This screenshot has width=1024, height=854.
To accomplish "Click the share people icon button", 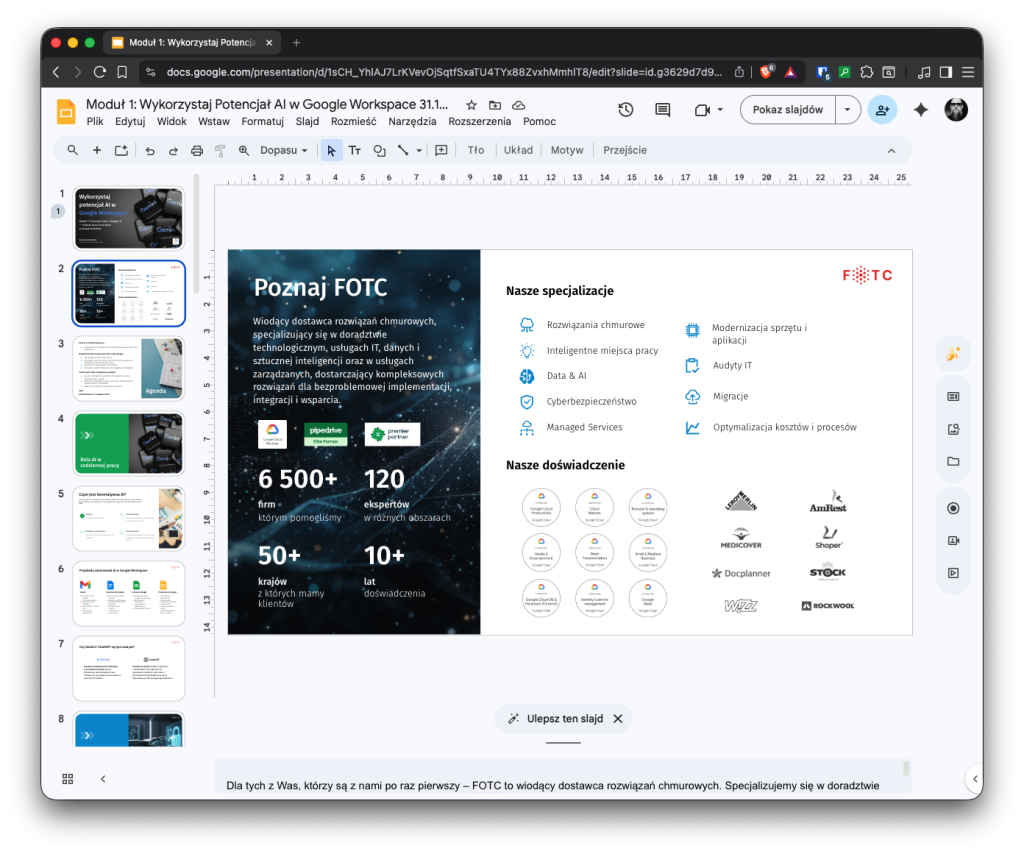I will (882, 110).
